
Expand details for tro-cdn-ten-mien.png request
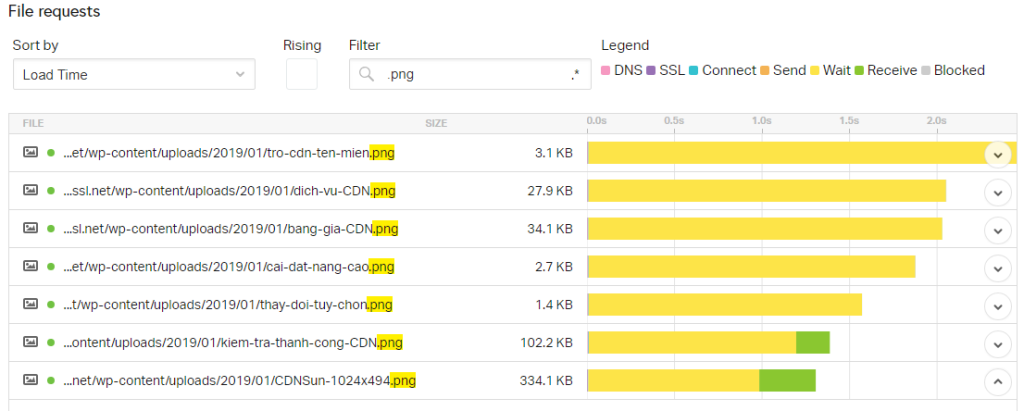(997, 154)
